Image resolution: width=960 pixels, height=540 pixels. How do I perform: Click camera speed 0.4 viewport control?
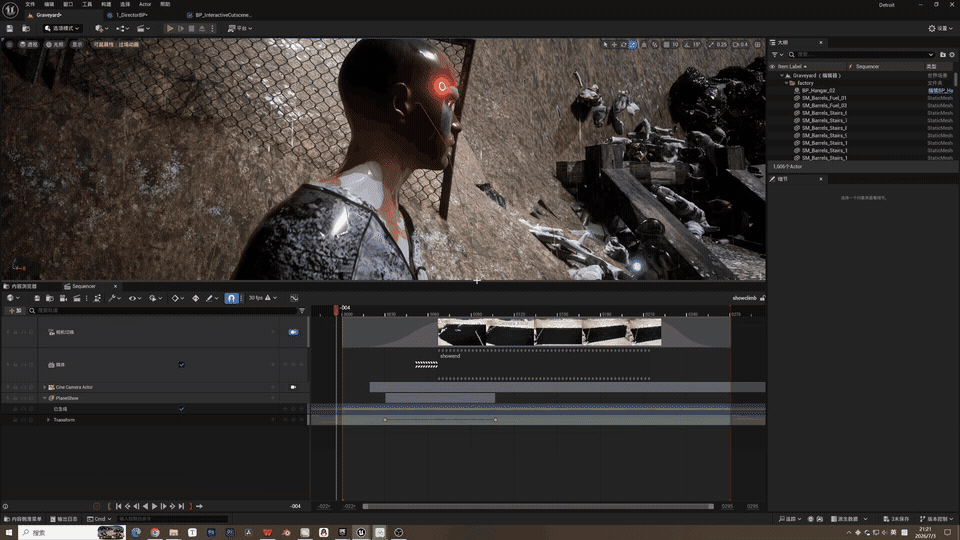point(740,45)
